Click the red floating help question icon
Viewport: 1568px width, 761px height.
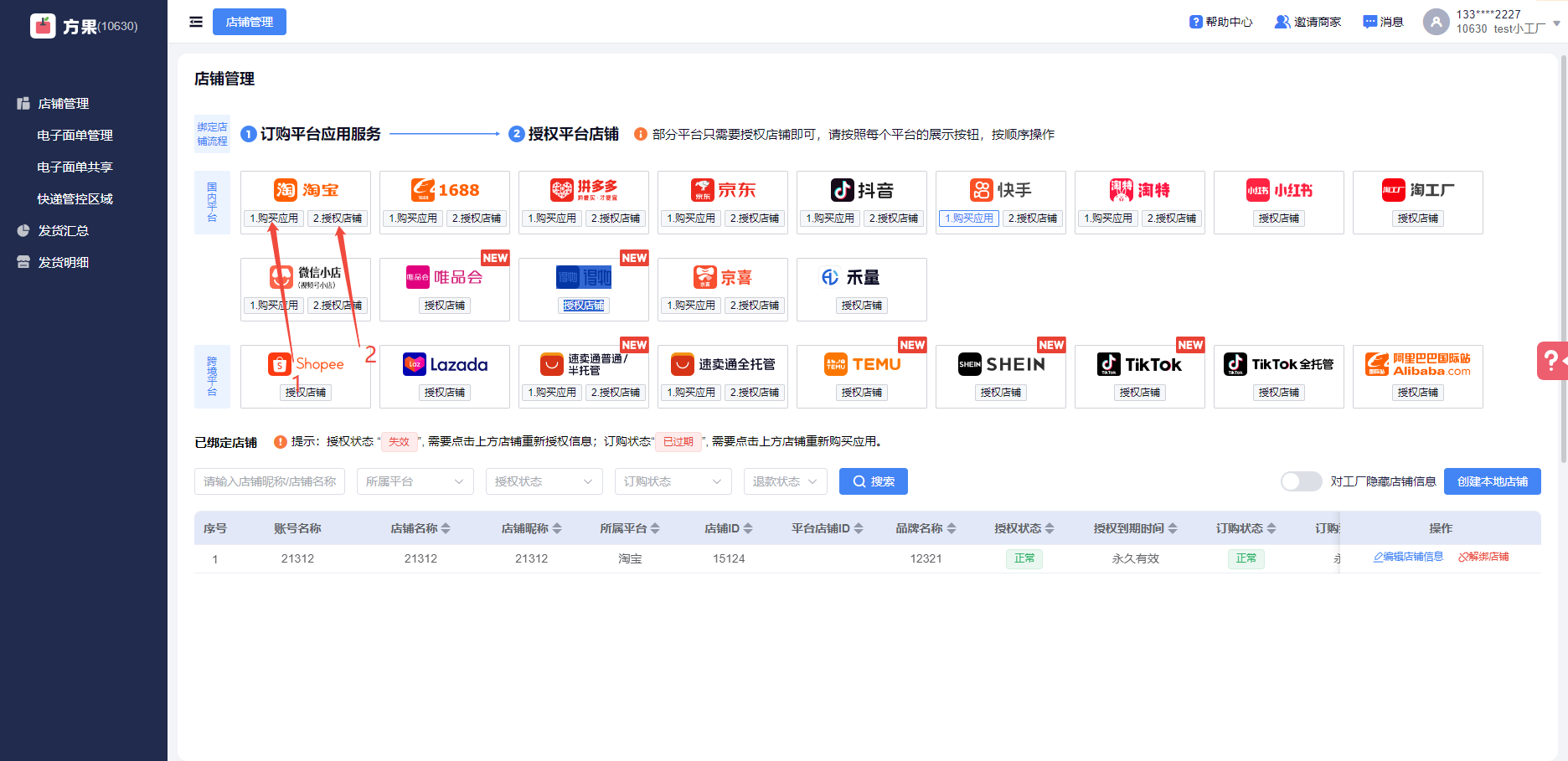tap(1551, 361)
